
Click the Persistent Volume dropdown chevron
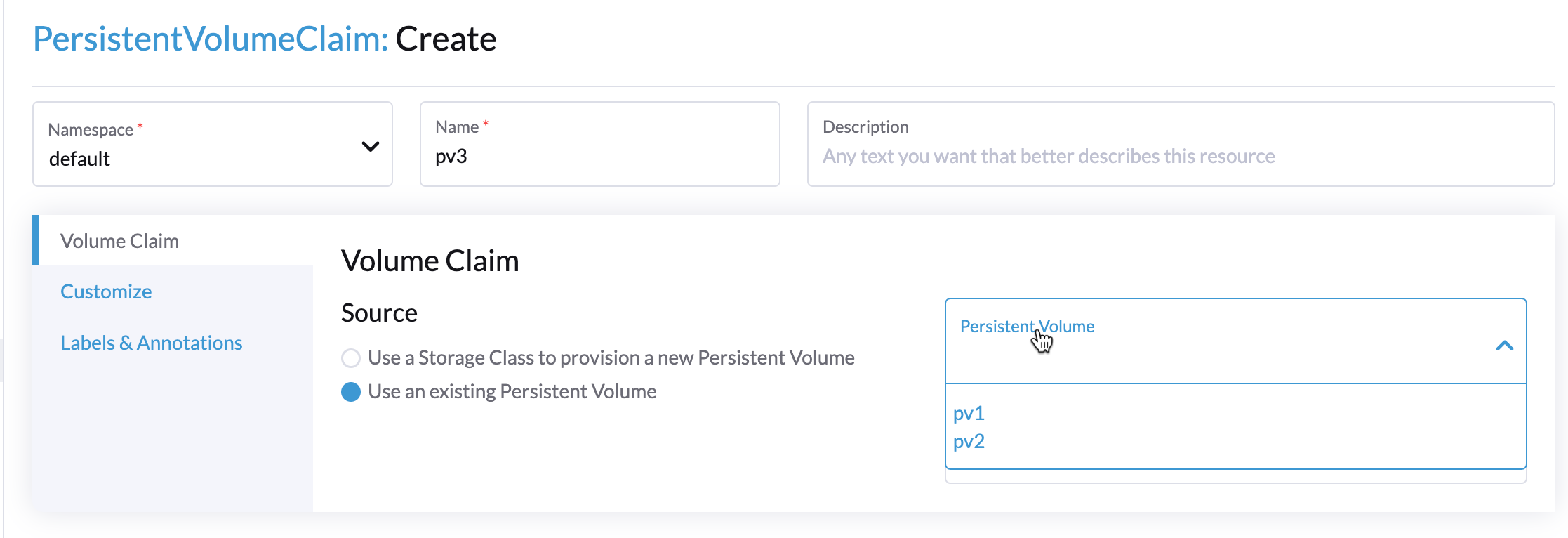point(1506,346)
